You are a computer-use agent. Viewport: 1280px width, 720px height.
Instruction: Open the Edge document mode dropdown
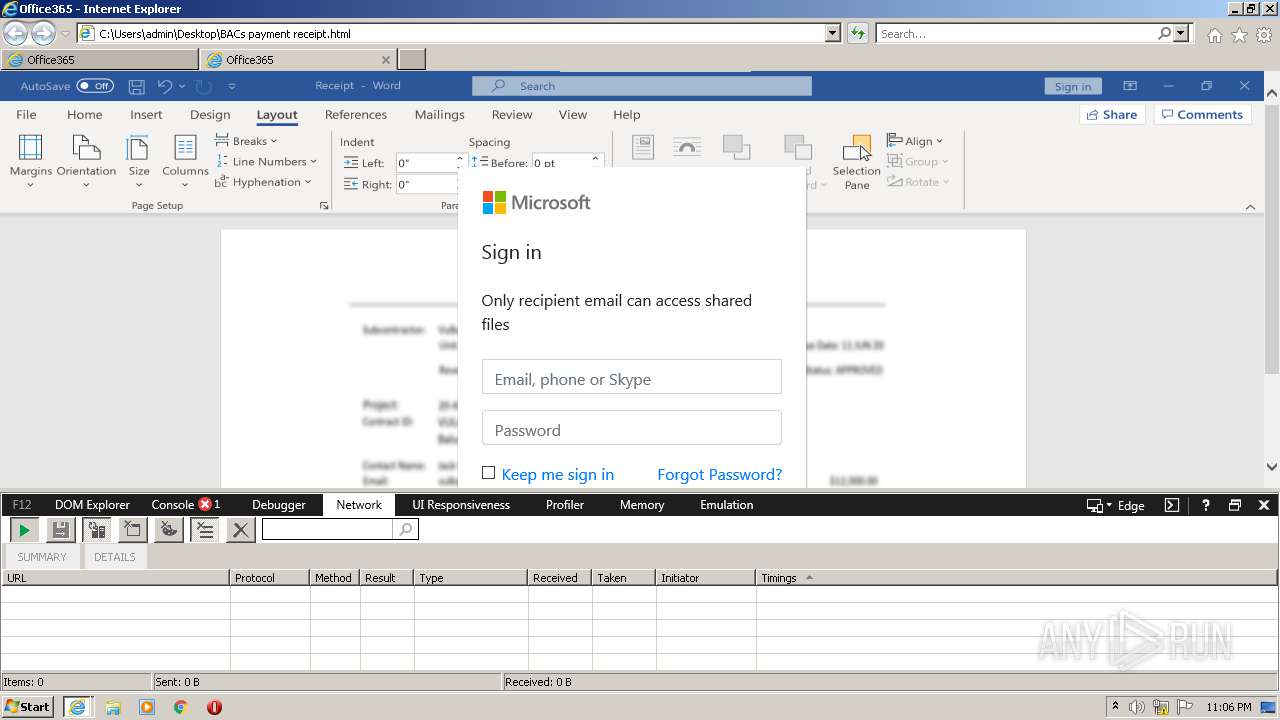1116,505
